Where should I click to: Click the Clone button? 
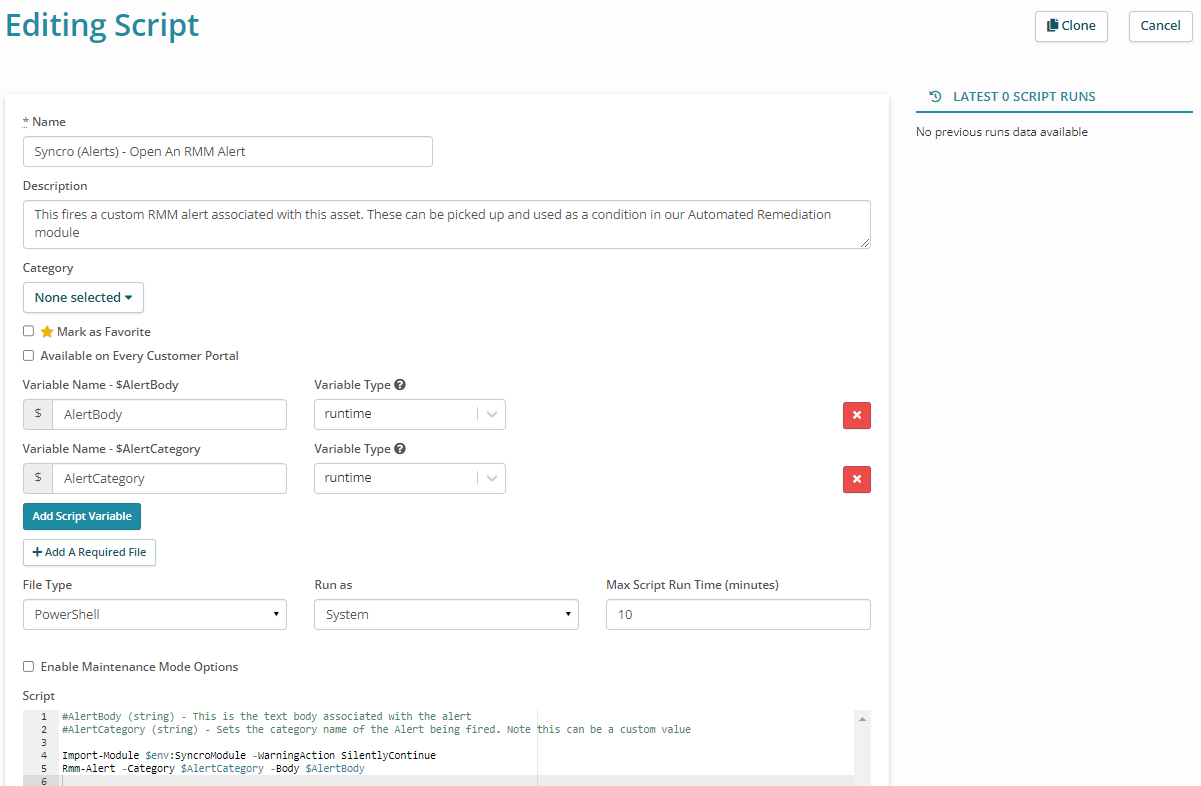click(1070, 26)
